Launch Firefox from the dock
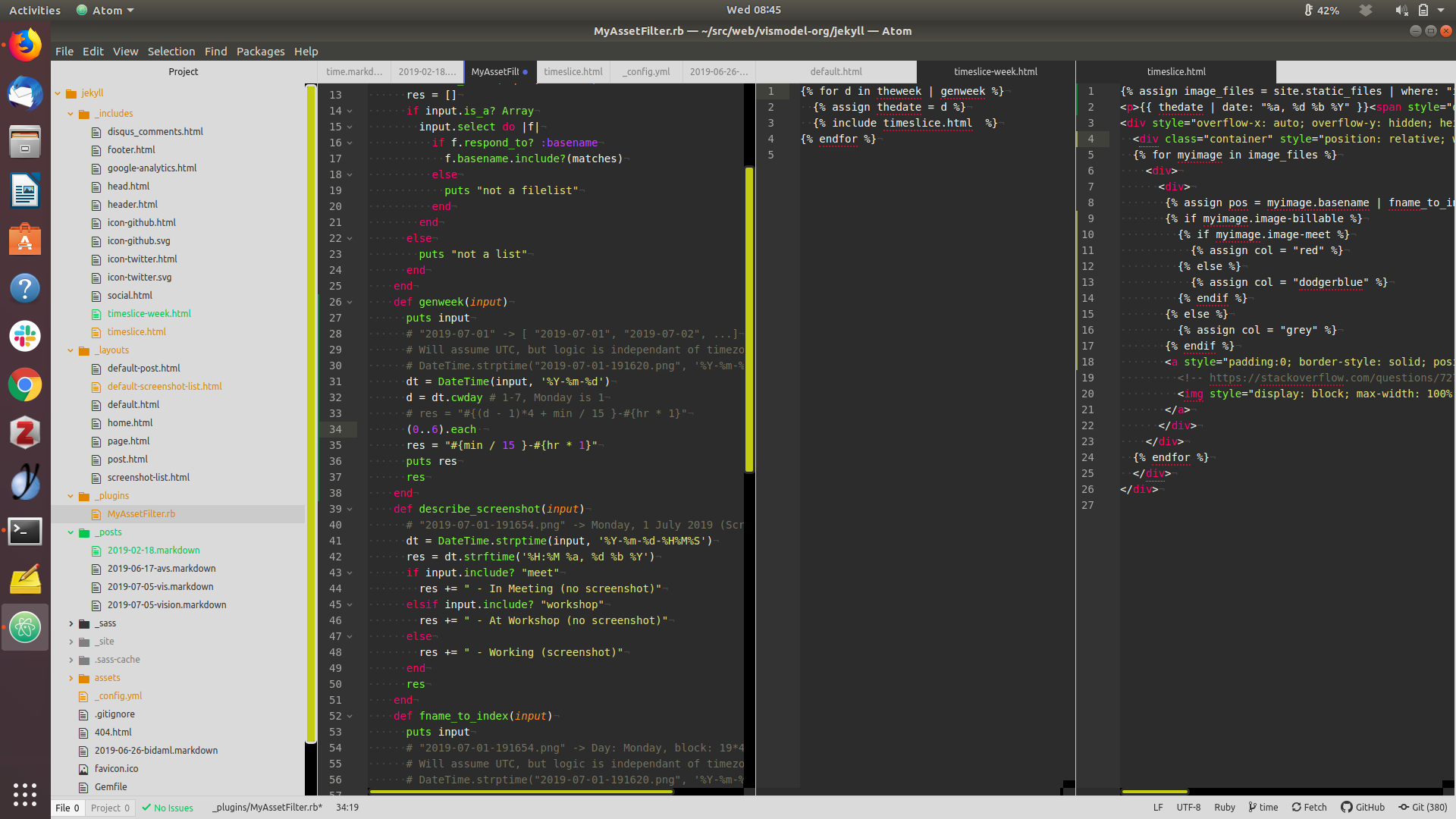 [x=25, y=45]
